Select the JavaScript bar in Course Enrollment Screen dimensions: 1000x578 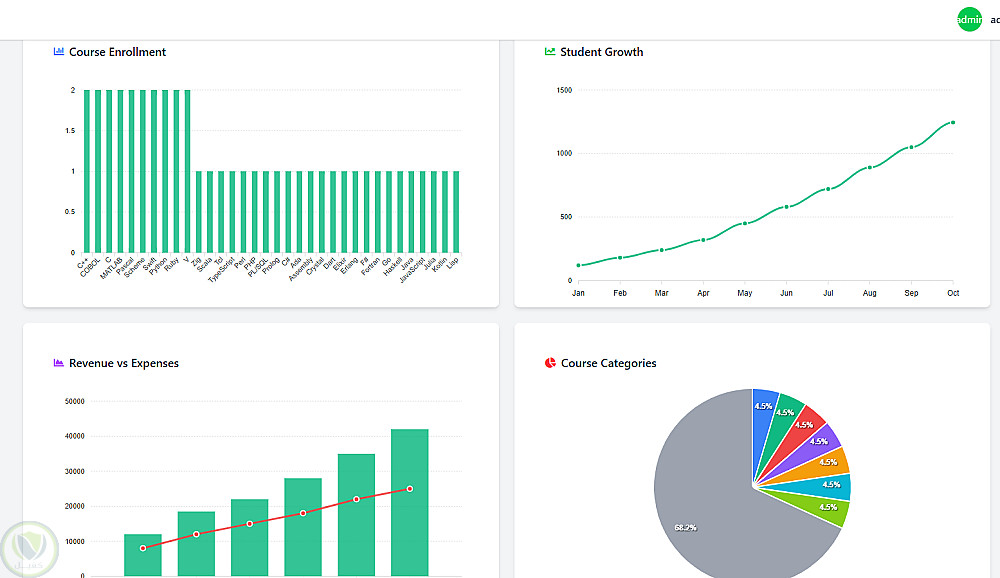tap(422, 212)
